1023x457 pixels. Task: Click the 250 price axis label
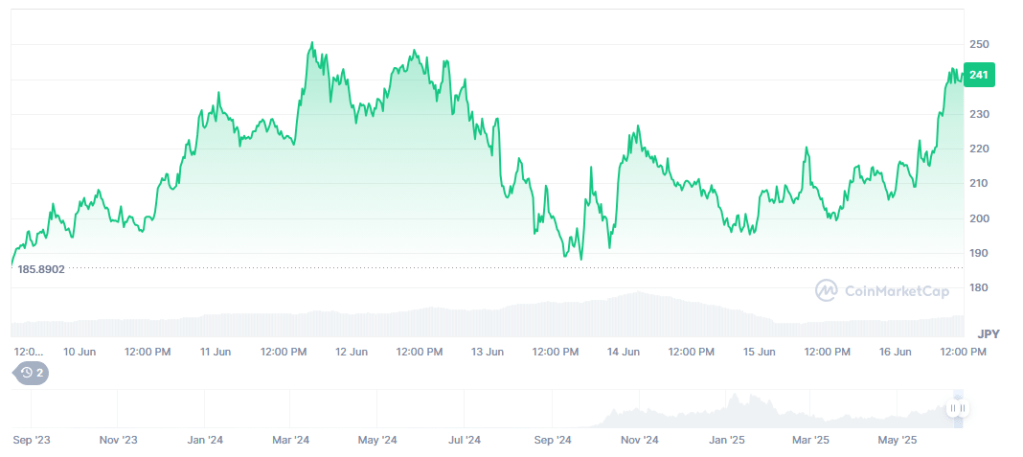(x=979, y=45)
